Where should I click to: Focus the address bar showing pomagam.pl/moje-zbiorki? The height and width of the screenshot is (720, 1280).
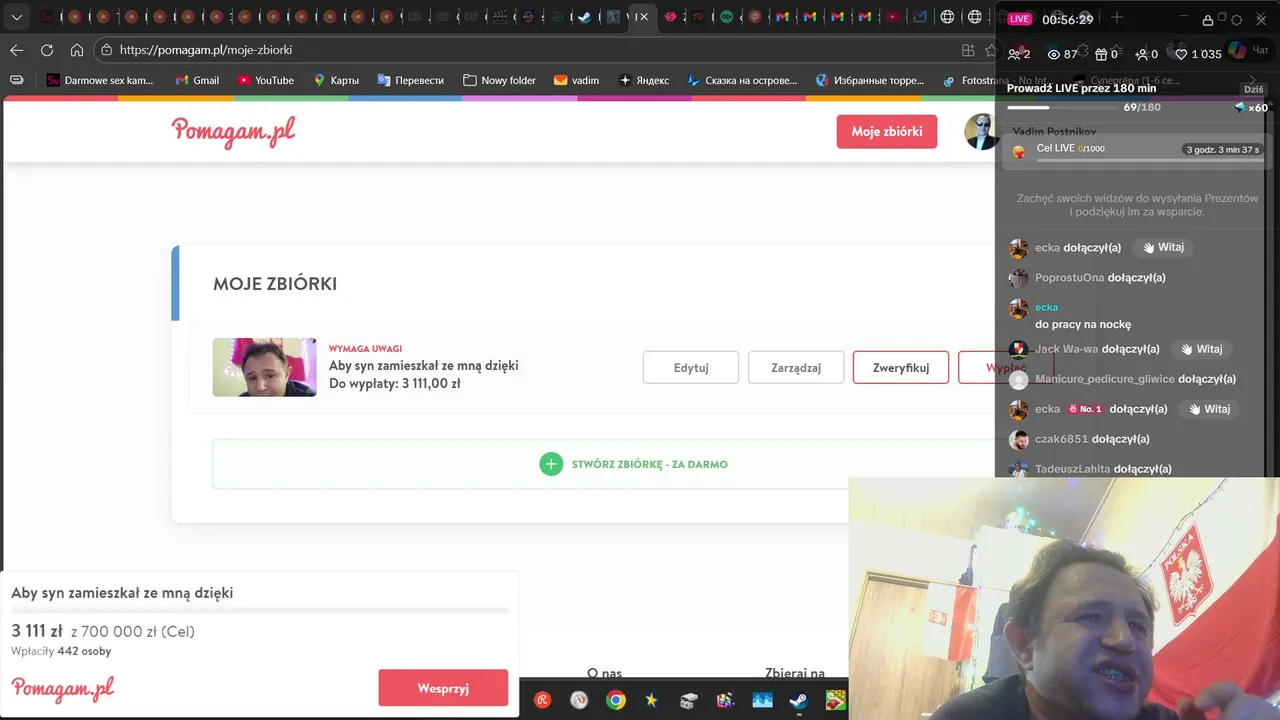pyautogui.click(x=530, y=50)
